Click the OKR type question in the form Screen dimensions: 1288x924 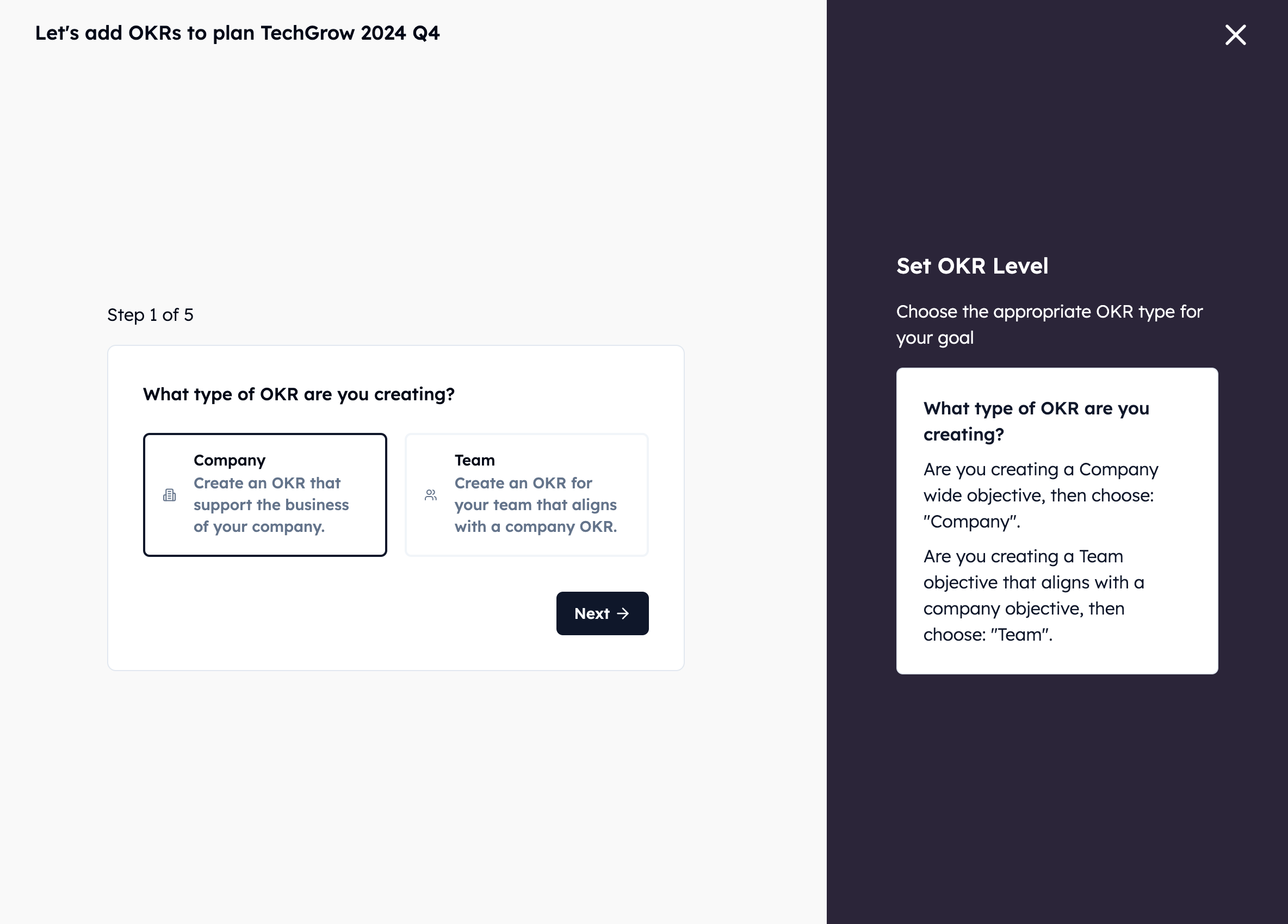[299, 394]
